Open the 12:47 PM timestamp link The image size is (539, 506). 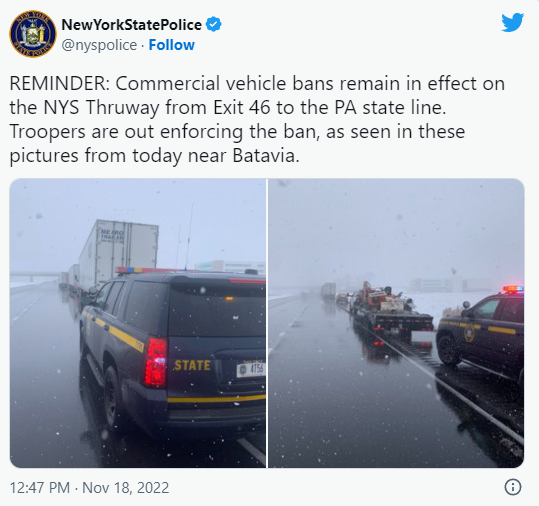40,488
